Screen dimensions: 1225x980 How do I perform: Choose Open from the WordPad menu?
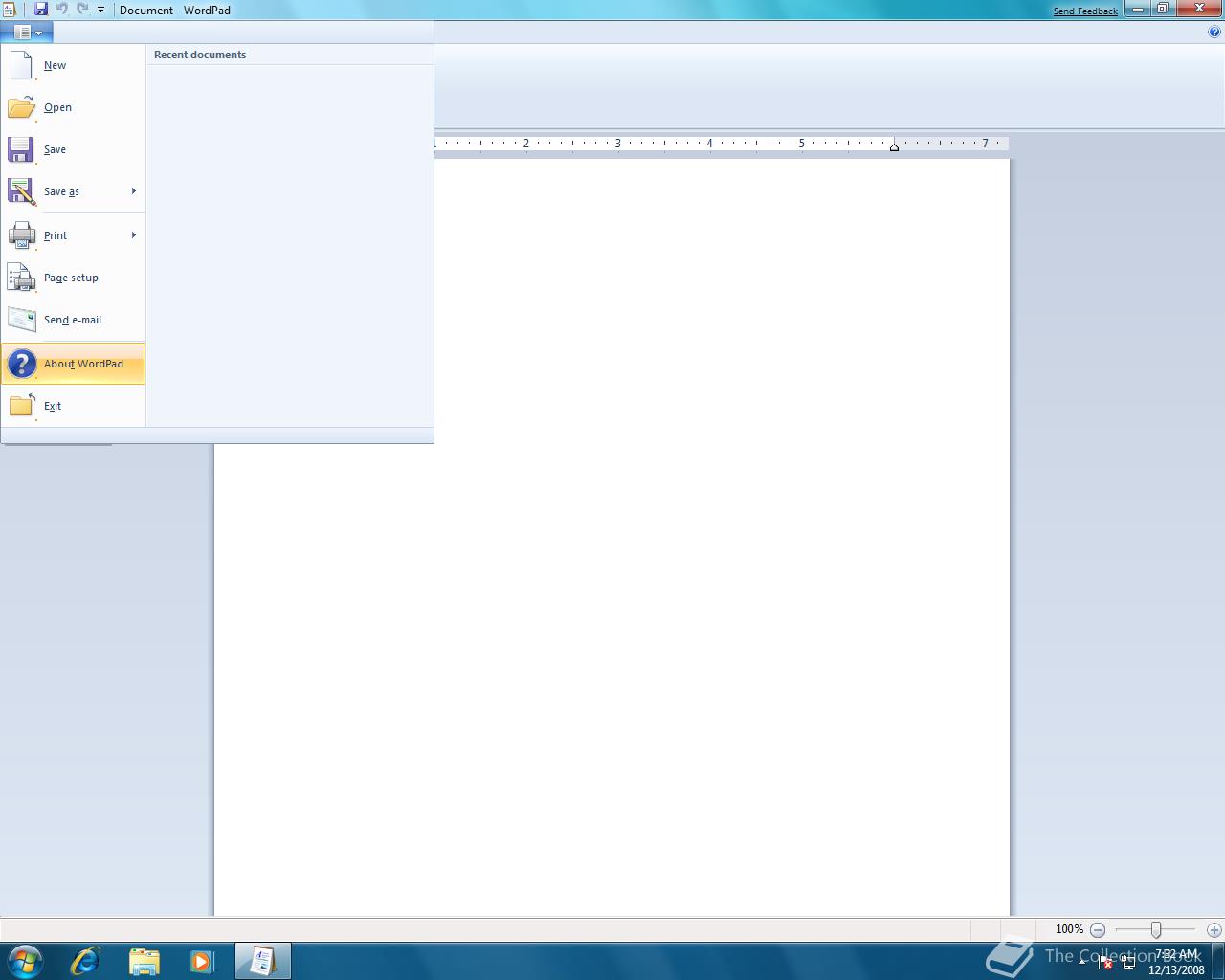73,107
